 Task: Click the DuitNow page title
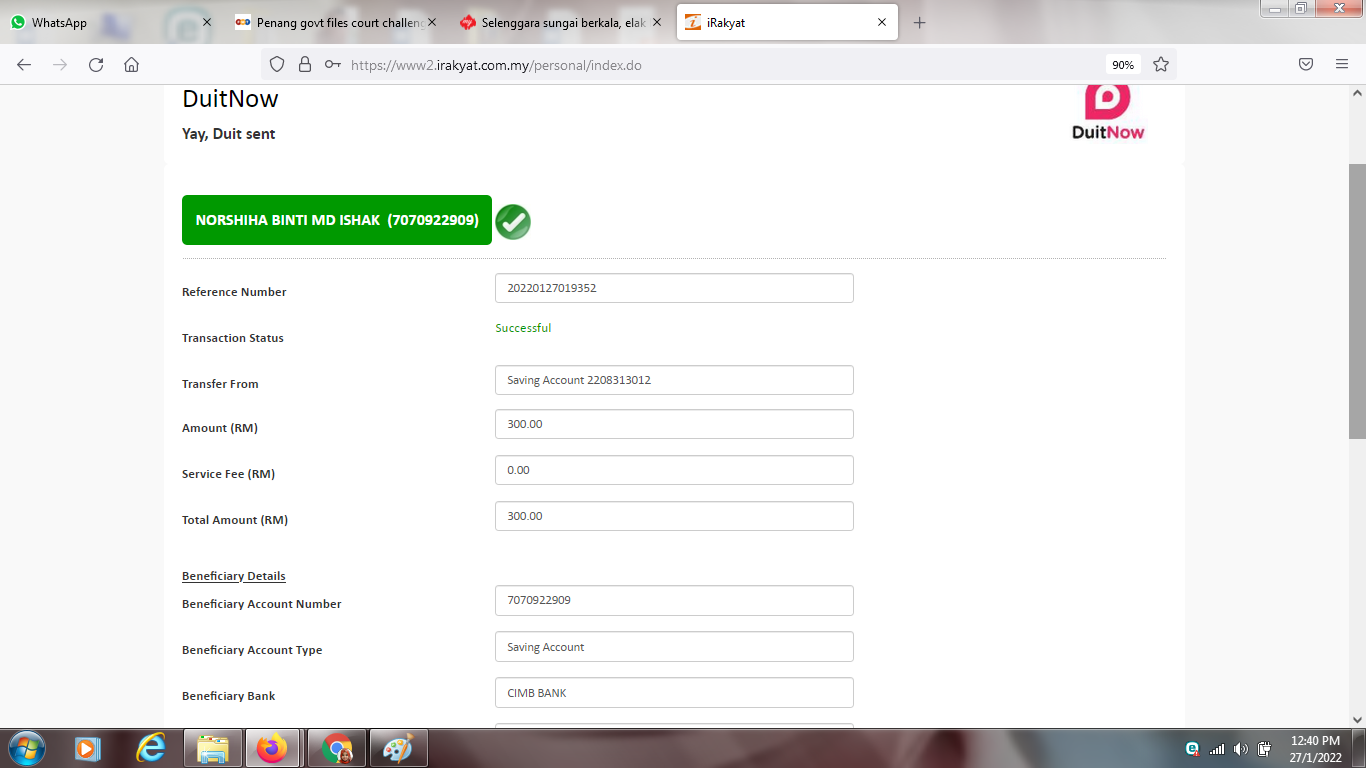[230, 99]
